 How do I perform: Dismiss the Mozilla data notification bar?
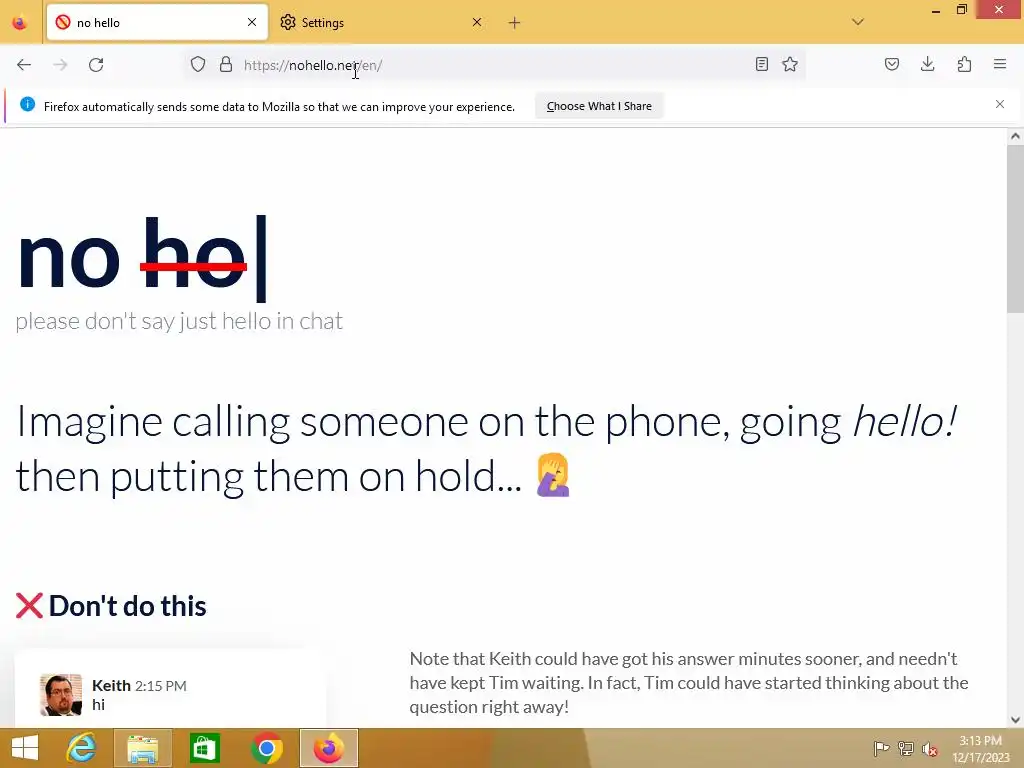click(x=1000, y=104)
